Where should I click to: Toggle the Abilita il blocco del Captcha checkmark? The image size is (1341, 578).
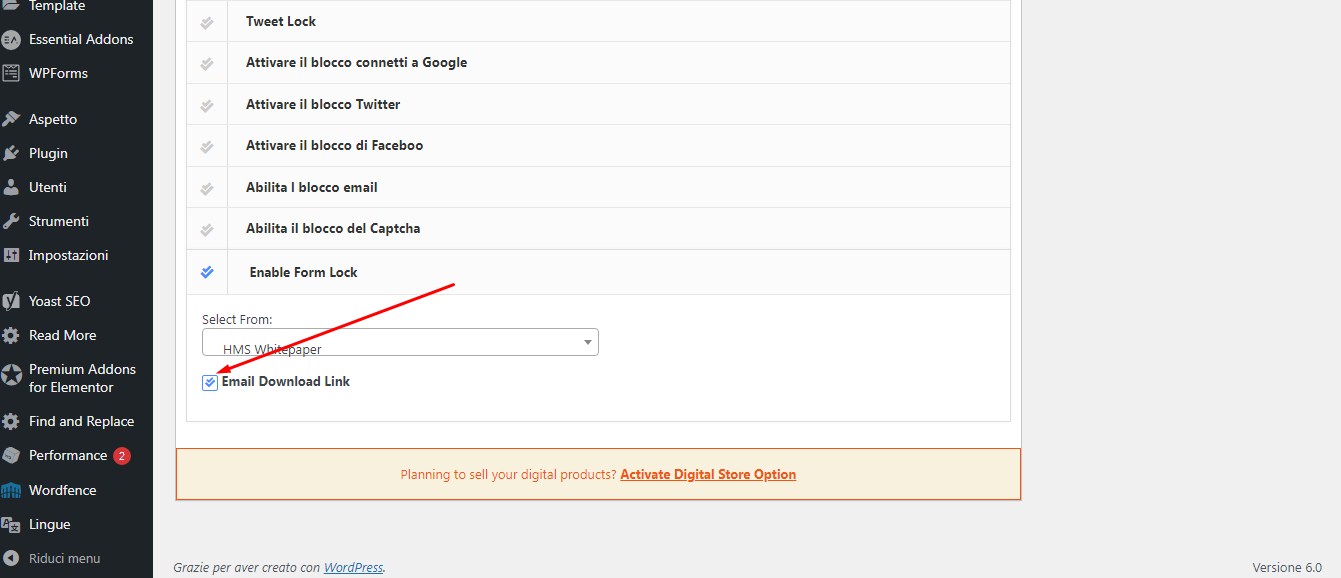(207, 229)
